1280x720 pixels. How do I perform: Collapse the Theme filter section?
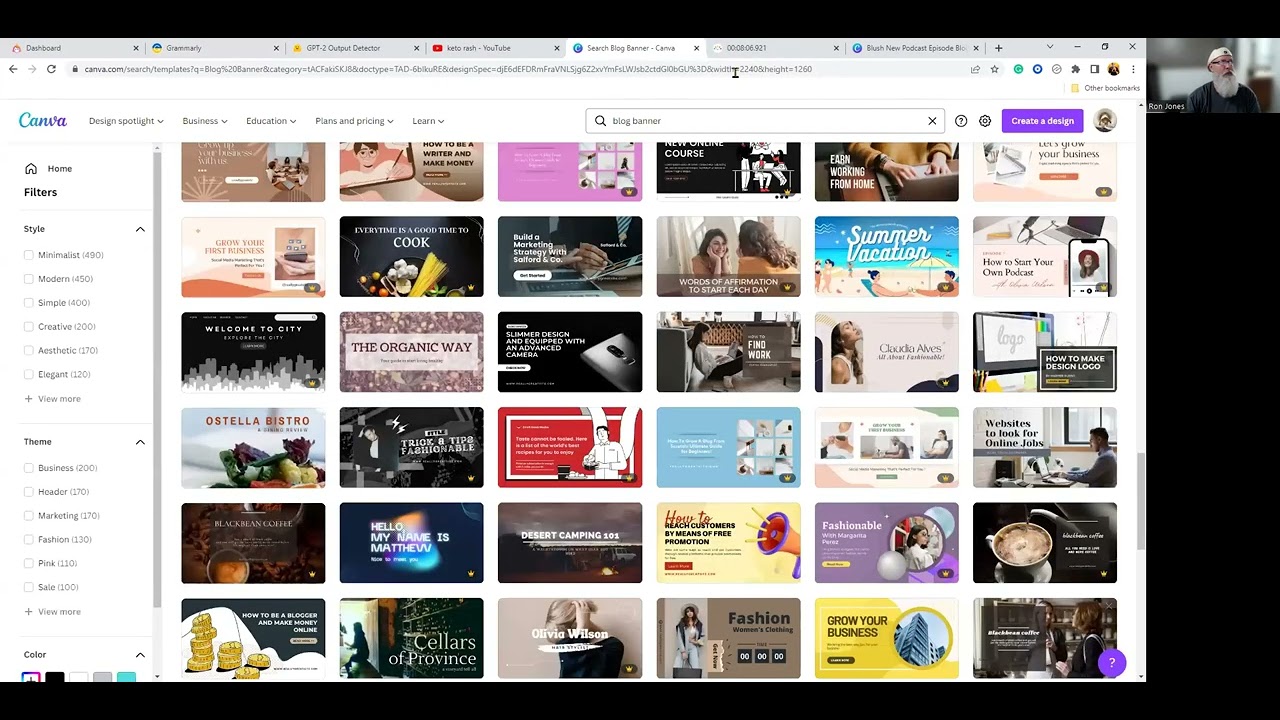[x=140, y=442]
